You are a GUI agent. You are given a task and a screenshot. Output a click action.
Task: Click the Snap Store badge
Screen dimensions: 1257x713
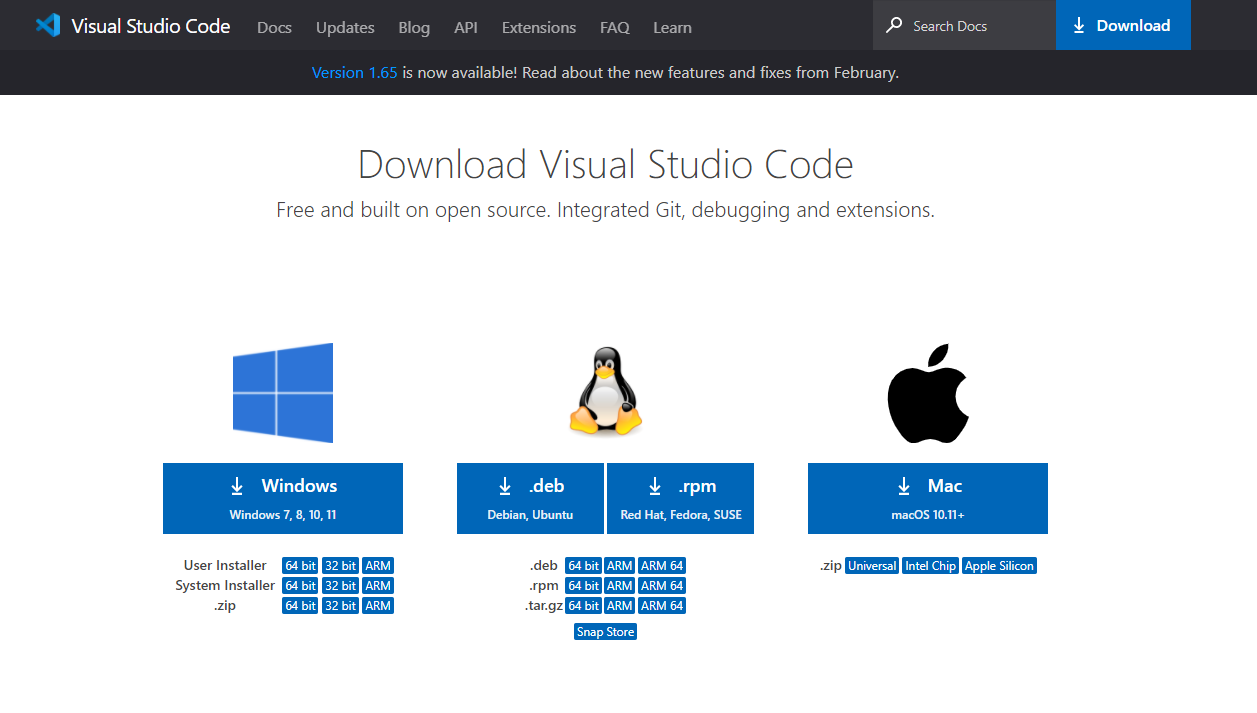coord(605,632)
